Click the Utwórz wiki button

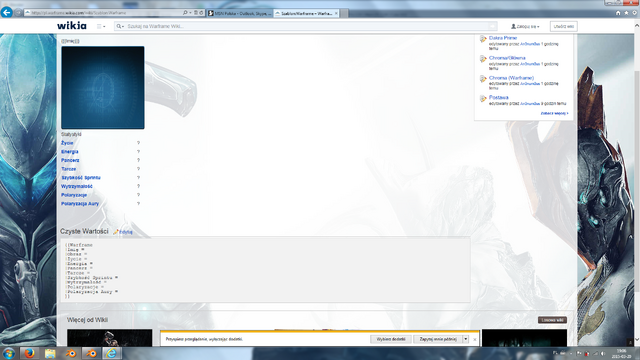pyautogui.click(x=564, y=27)
